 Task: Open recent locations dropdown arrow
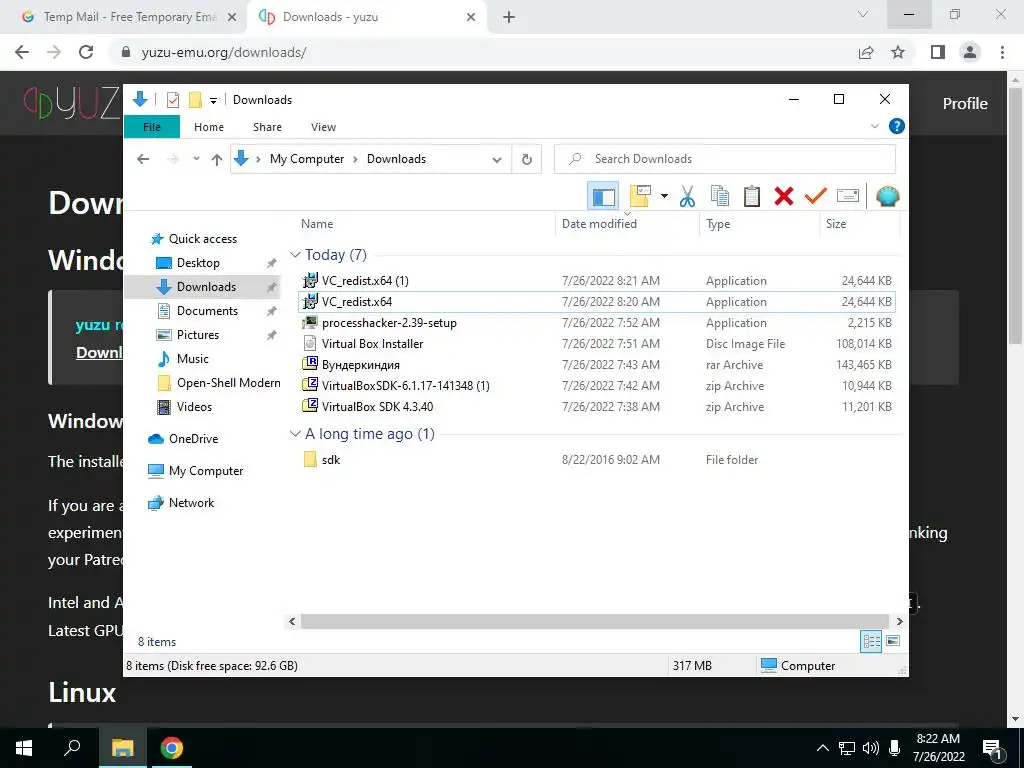click(x=196, y=159)
